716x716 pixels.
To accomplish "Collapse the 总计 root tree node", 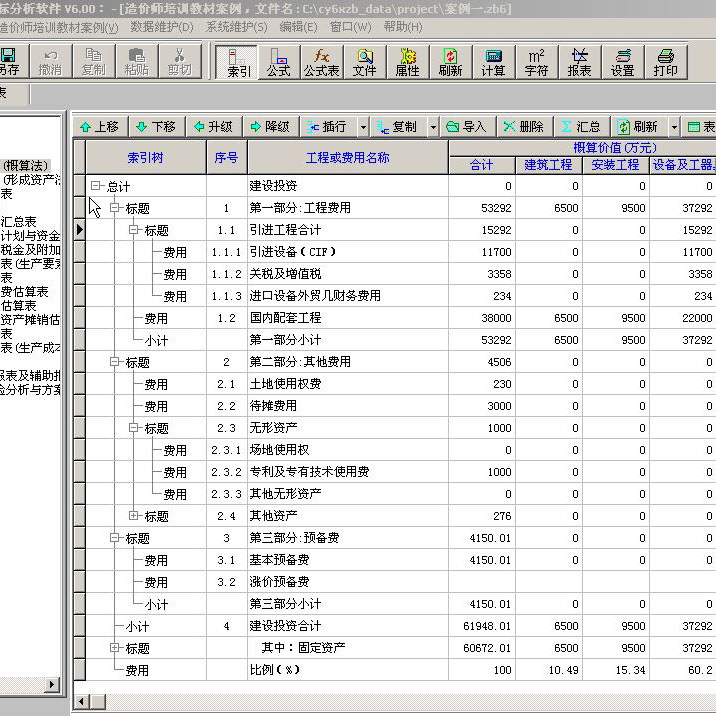I will click(x=96, y=187).
